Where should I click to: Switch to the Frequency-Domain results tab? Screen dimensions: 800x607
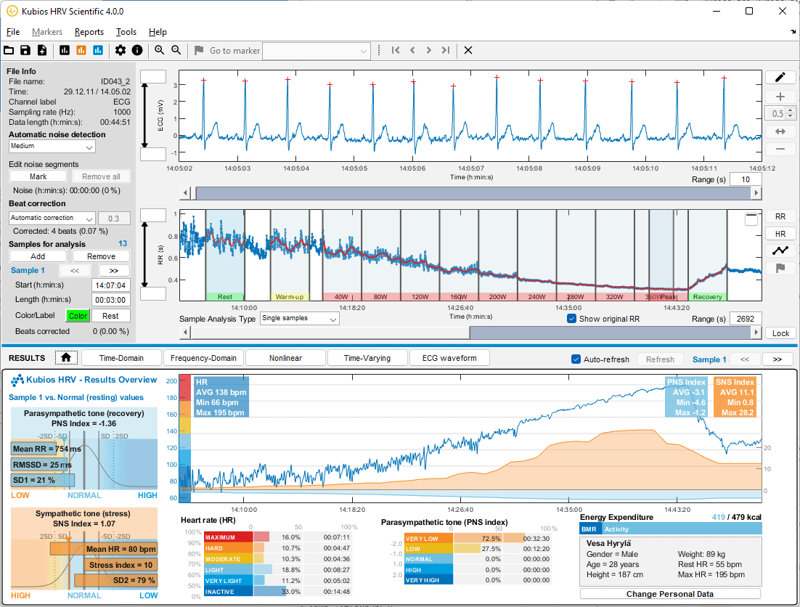coord(204,358)
